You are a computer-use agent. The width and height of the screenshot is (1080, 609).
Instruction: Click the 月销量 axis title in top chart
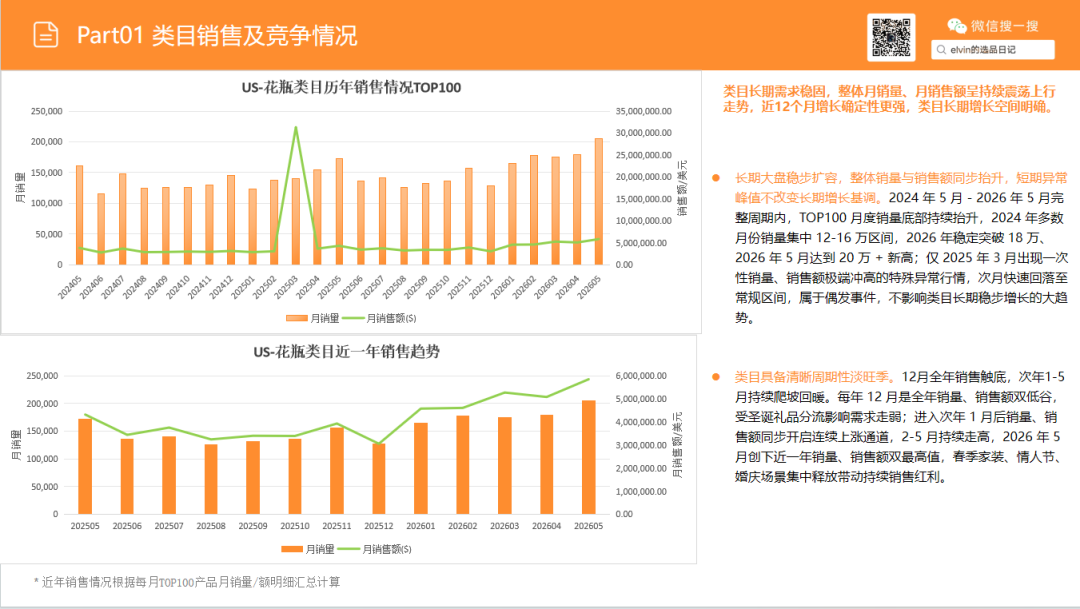coord(20,188)
